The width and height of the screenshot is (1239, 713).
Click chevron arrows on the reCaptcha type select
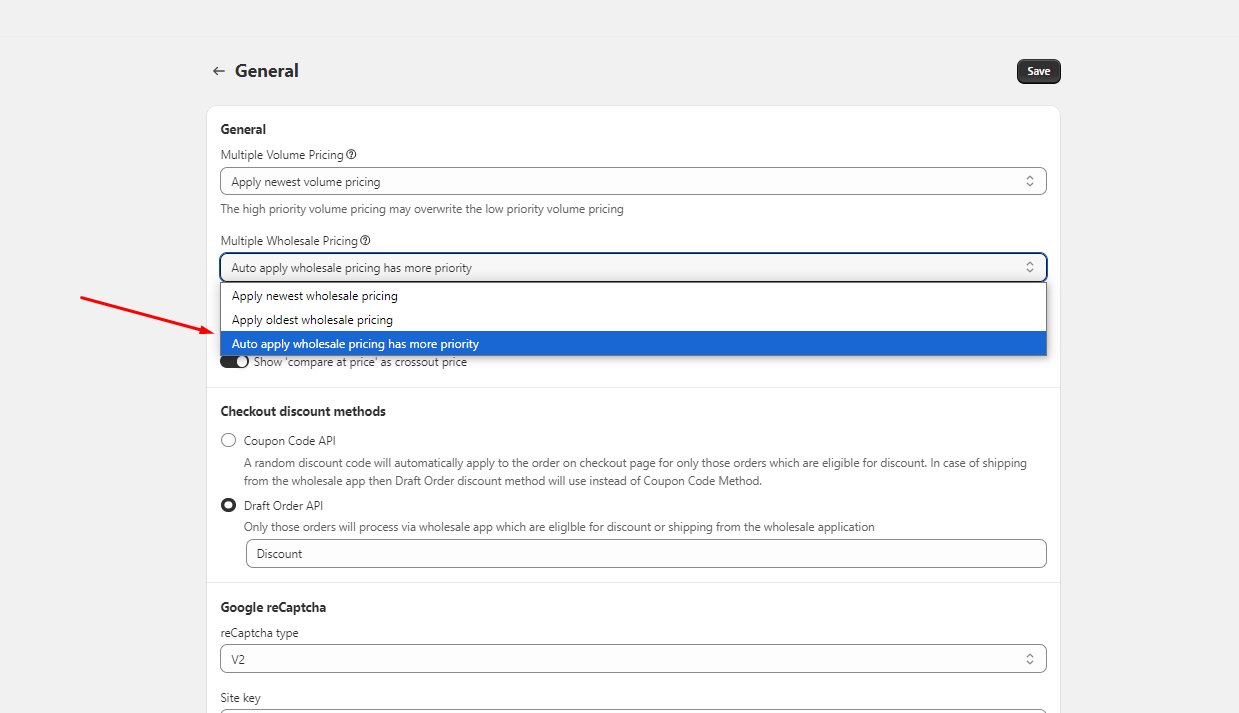[1030, 659]
